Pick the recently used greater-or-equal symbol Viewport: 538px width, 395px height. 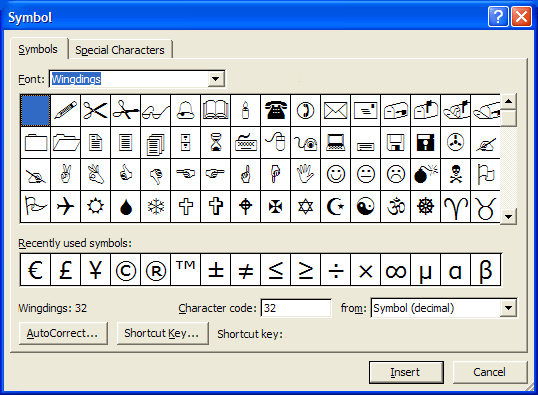point(305,270)
